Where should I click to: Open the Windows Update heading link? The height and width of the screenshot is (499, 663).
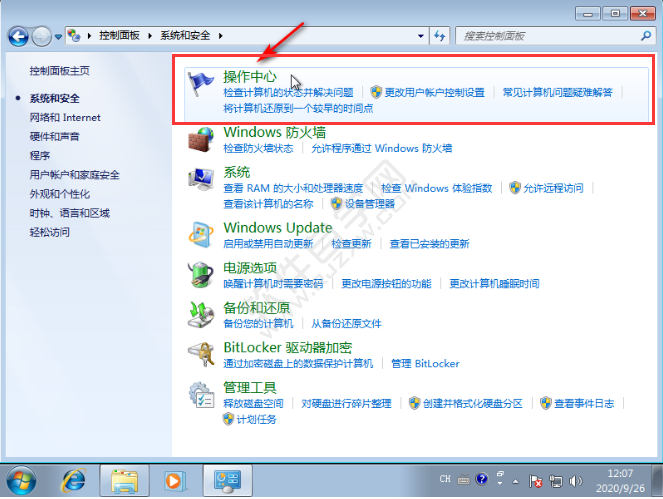278,228
